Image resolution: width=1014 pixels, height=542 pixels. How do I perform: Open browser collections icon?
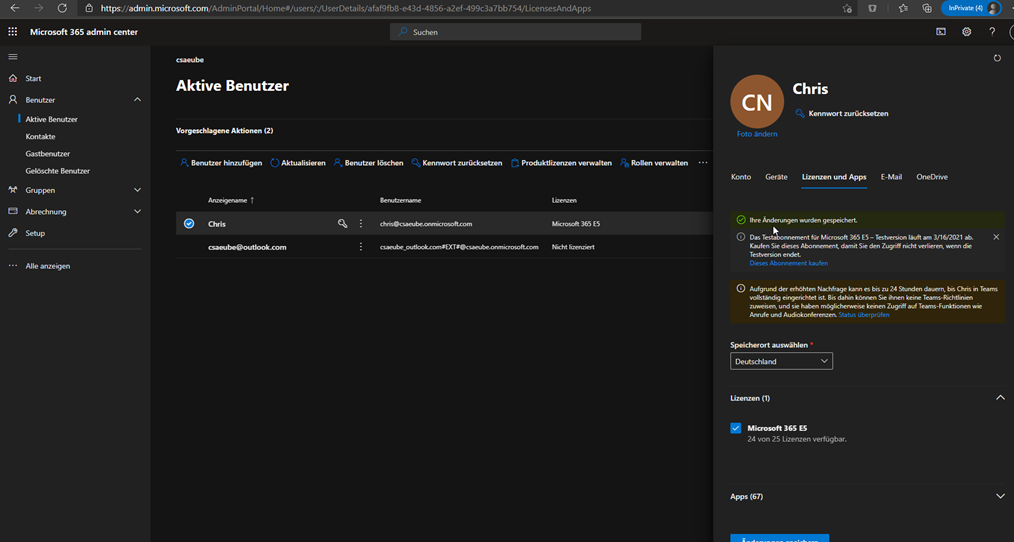pyautogui.click(x=927, y=8)
